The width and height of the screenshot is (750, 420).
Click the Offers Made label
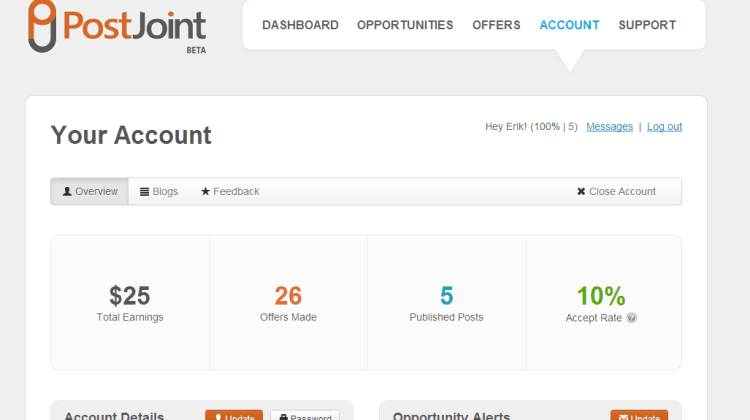[x=288, y=317]
